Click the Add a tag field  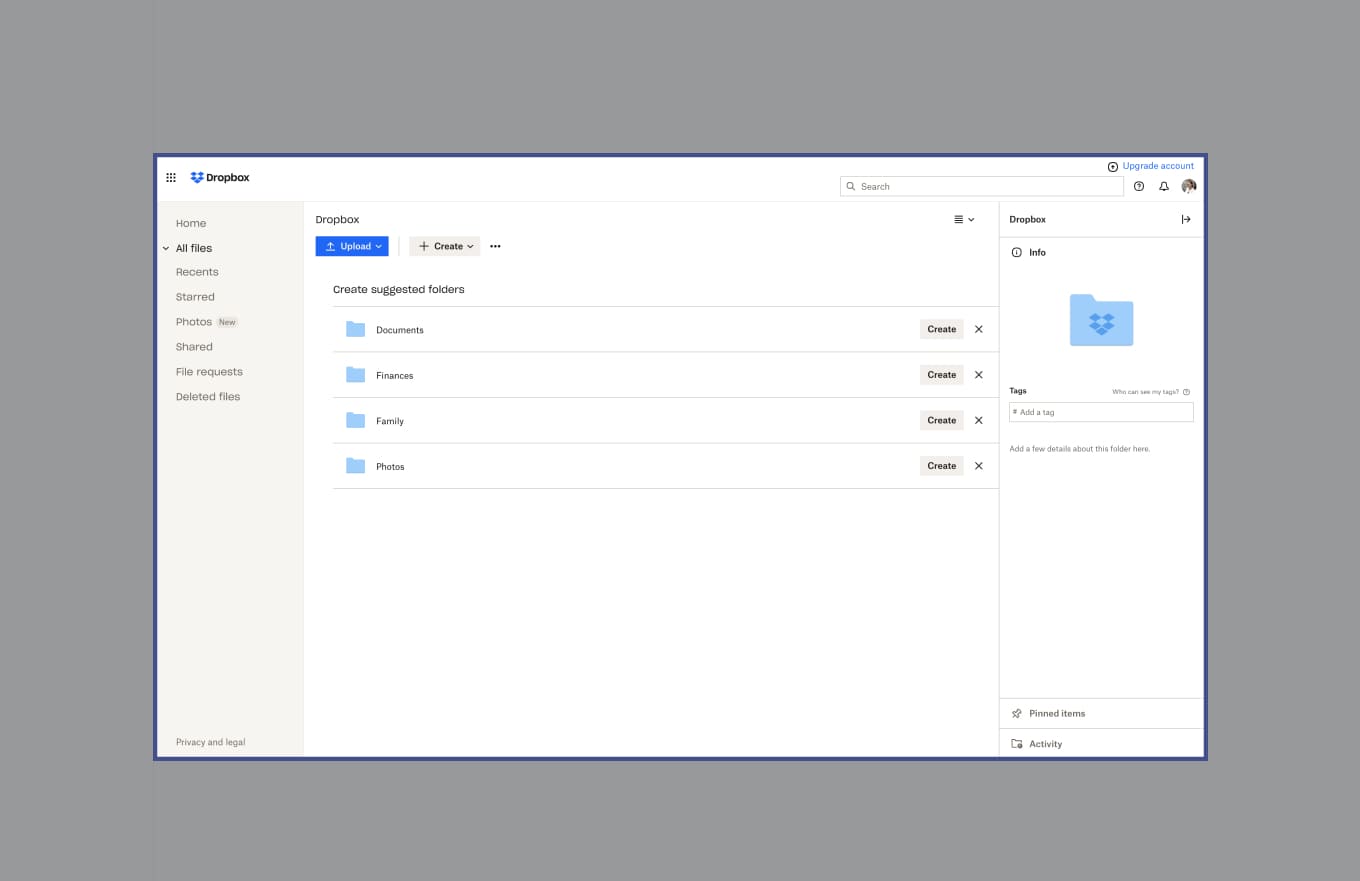point(1101,412)
